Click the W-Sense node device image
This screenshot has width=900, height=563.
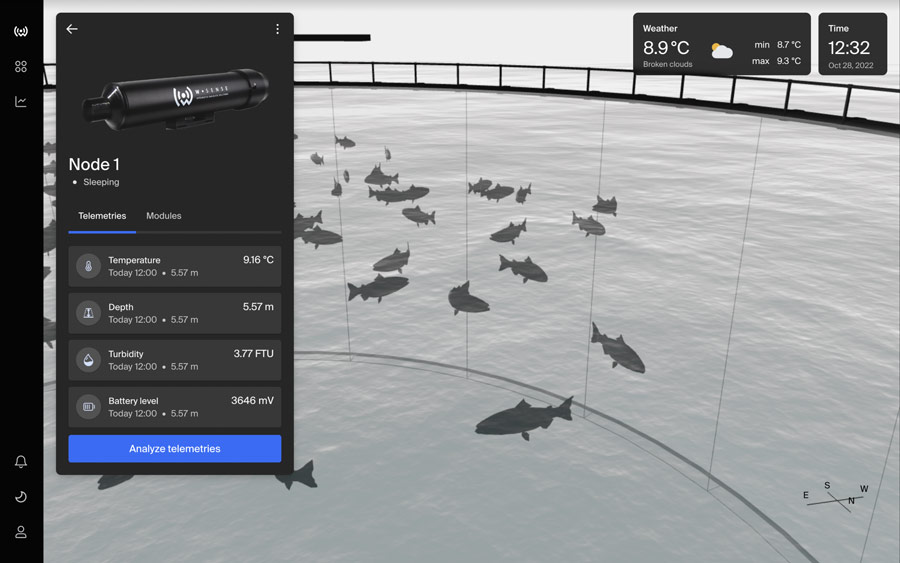[x=176, y=99]
